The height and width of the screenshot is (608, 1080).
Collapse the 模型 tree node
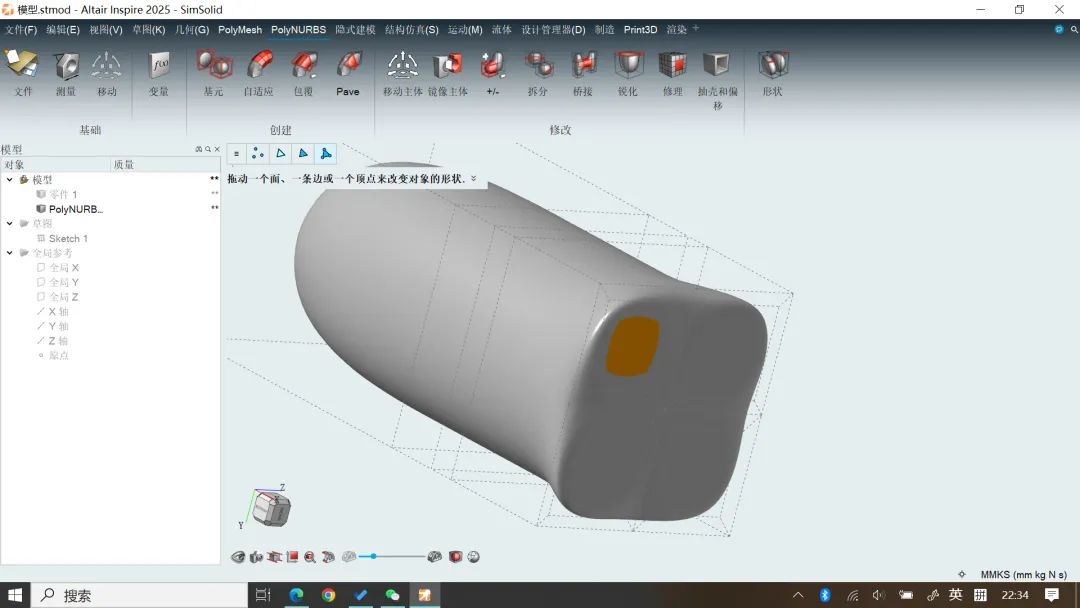pyautogui.click(x=10, y=180)
